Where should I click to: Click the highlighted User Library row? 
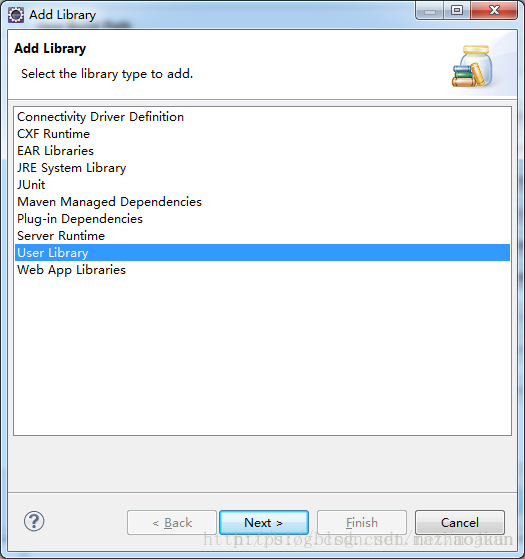tap(263, 253)
